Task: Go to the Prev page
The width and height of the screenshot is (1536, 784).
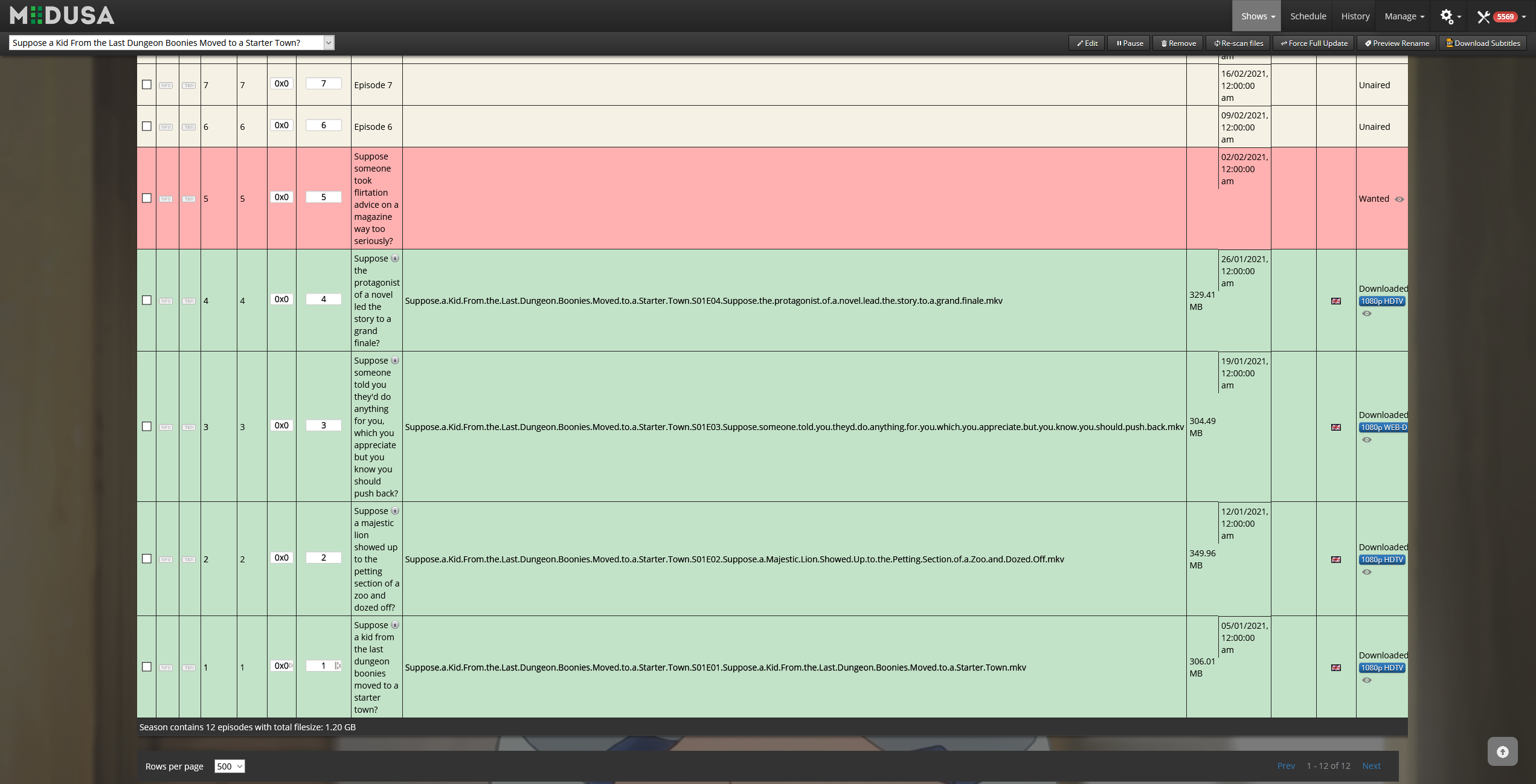Action: pyautogui.click(x=1286, y=766)
